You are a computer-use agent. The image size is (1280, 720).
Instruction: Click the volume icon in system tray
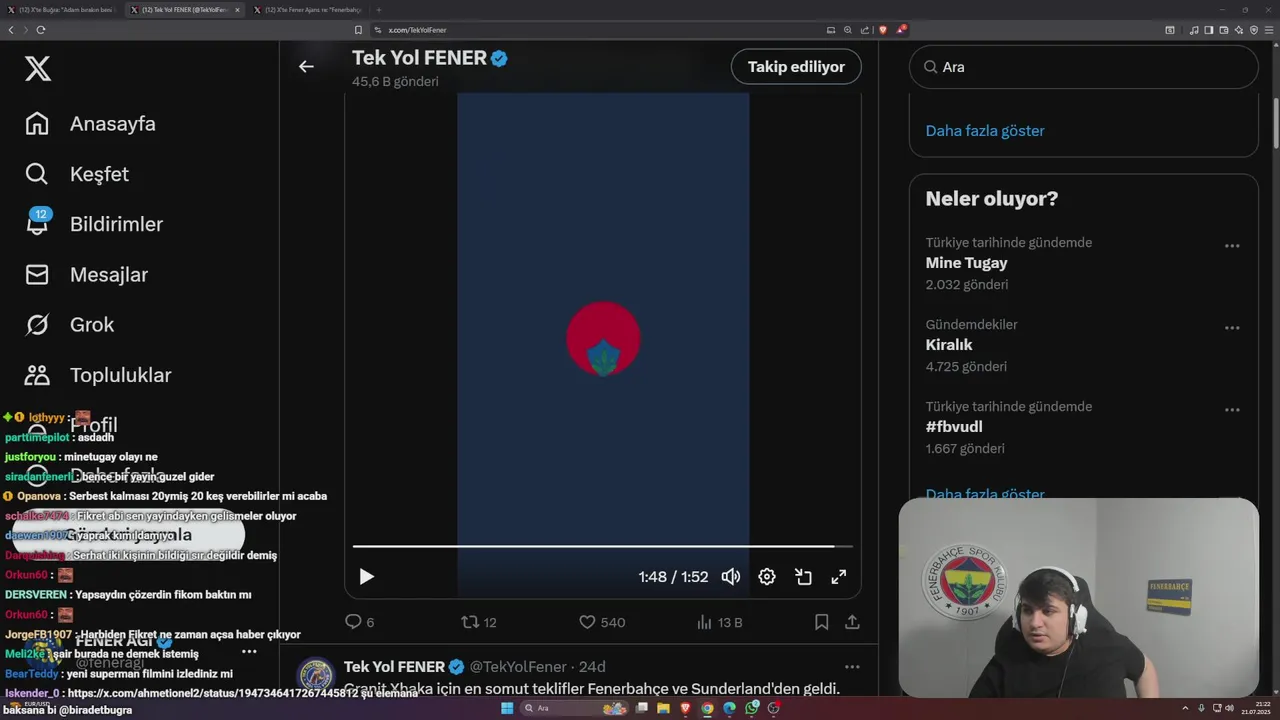click(x=1228, y=708)
